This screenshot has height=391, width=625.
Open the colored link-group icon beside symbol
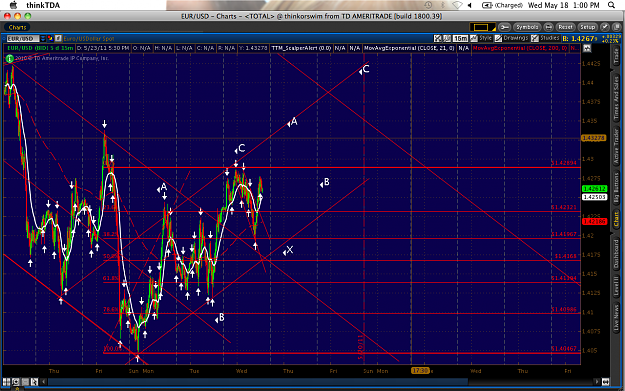[50, 39]
